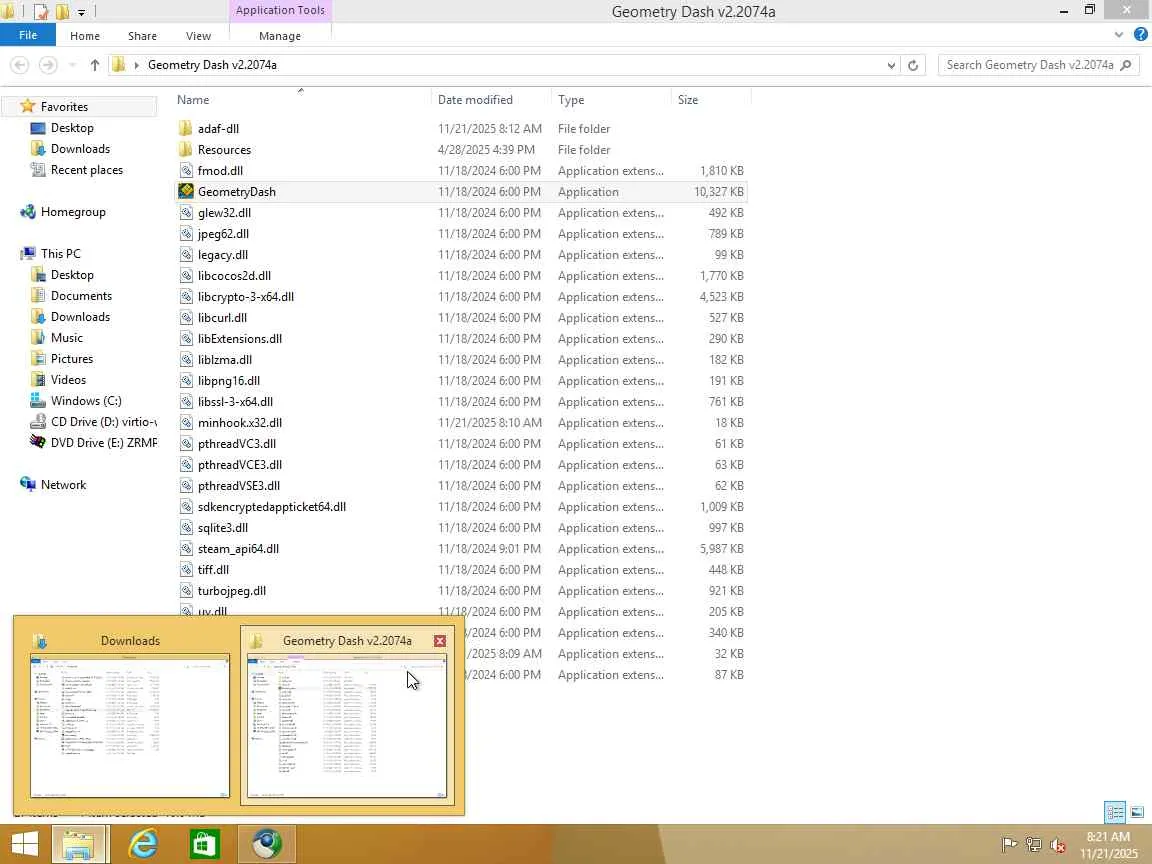Click the muted volume tray icon
The image size is (1152, 864).
coord(1058,844)
